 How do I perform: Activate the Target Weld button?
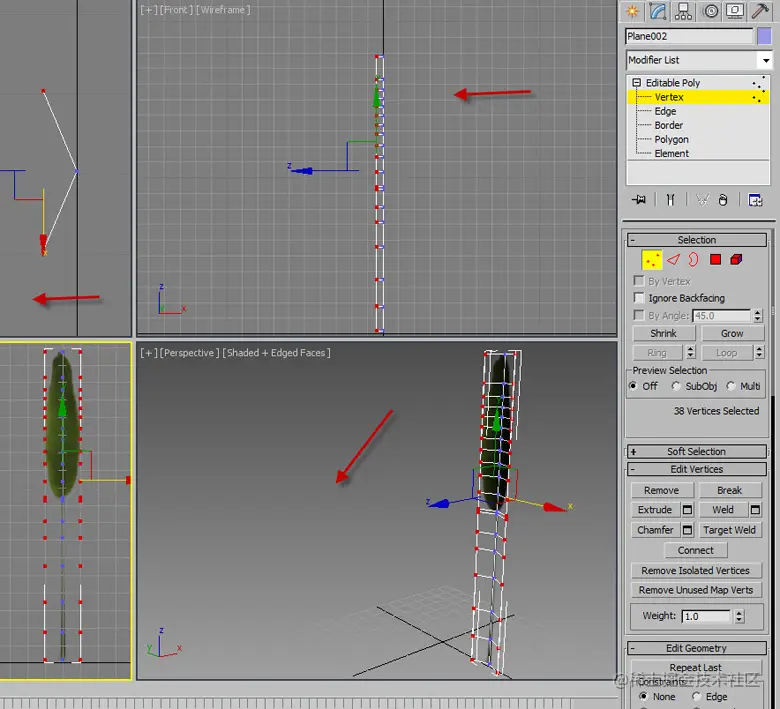(x=730, y=530)
